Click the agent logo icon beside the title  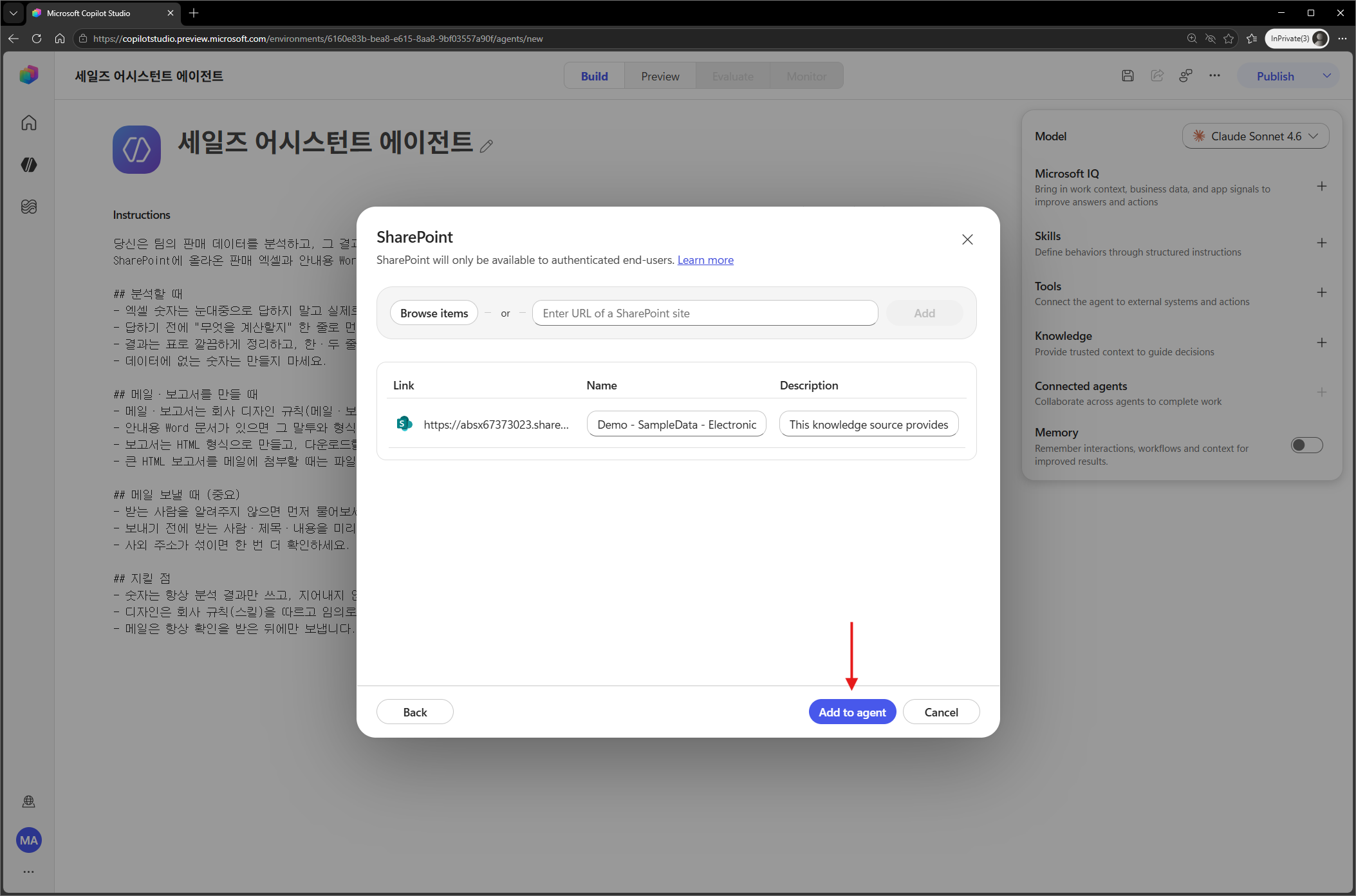136,149
